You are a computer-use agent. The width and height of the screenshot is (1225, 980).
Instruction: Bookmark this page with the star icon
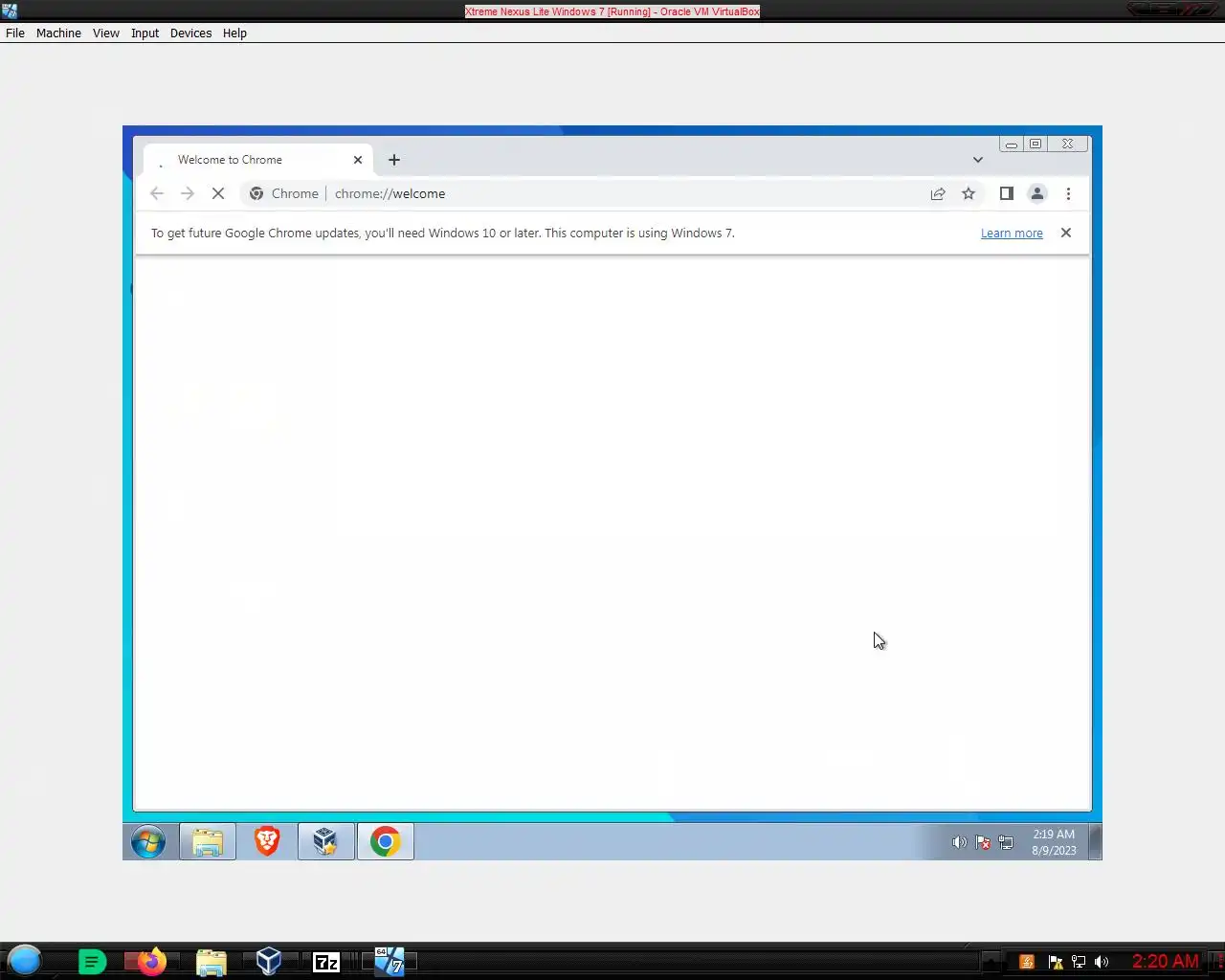tap(969, 193)
